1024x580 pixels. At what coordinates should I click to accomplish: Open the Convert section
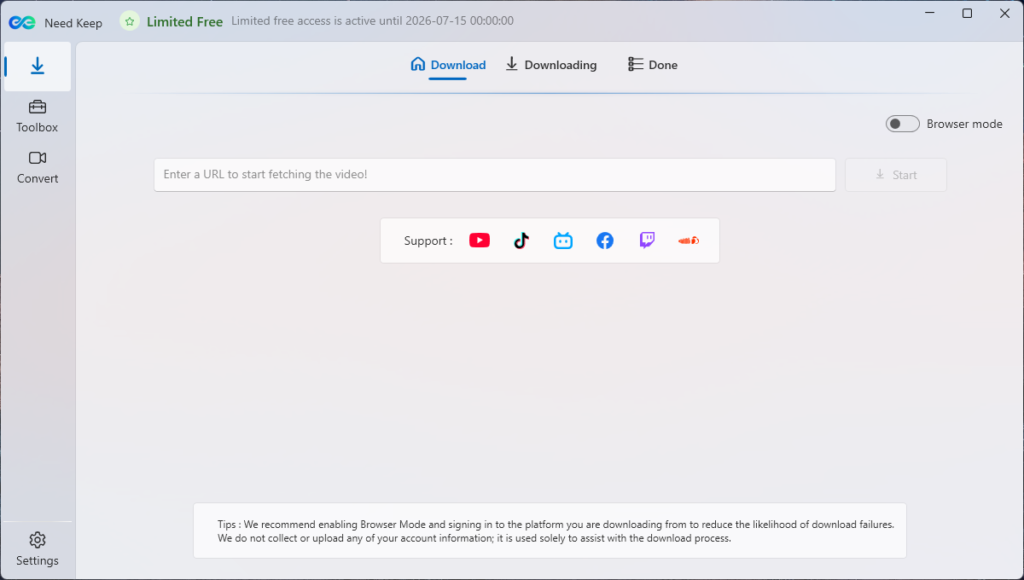37,168
